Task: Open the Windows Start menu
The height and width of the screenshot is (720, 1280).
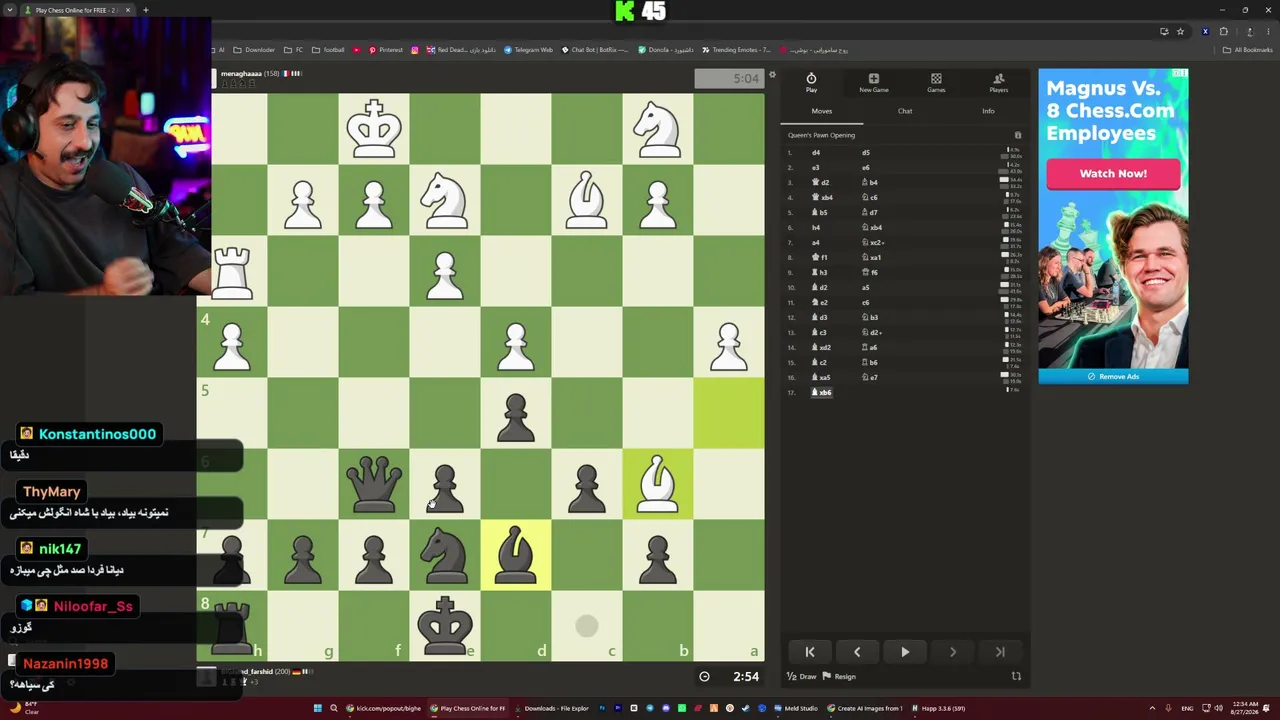Action: pyautogui.click(x=318, y=708)
